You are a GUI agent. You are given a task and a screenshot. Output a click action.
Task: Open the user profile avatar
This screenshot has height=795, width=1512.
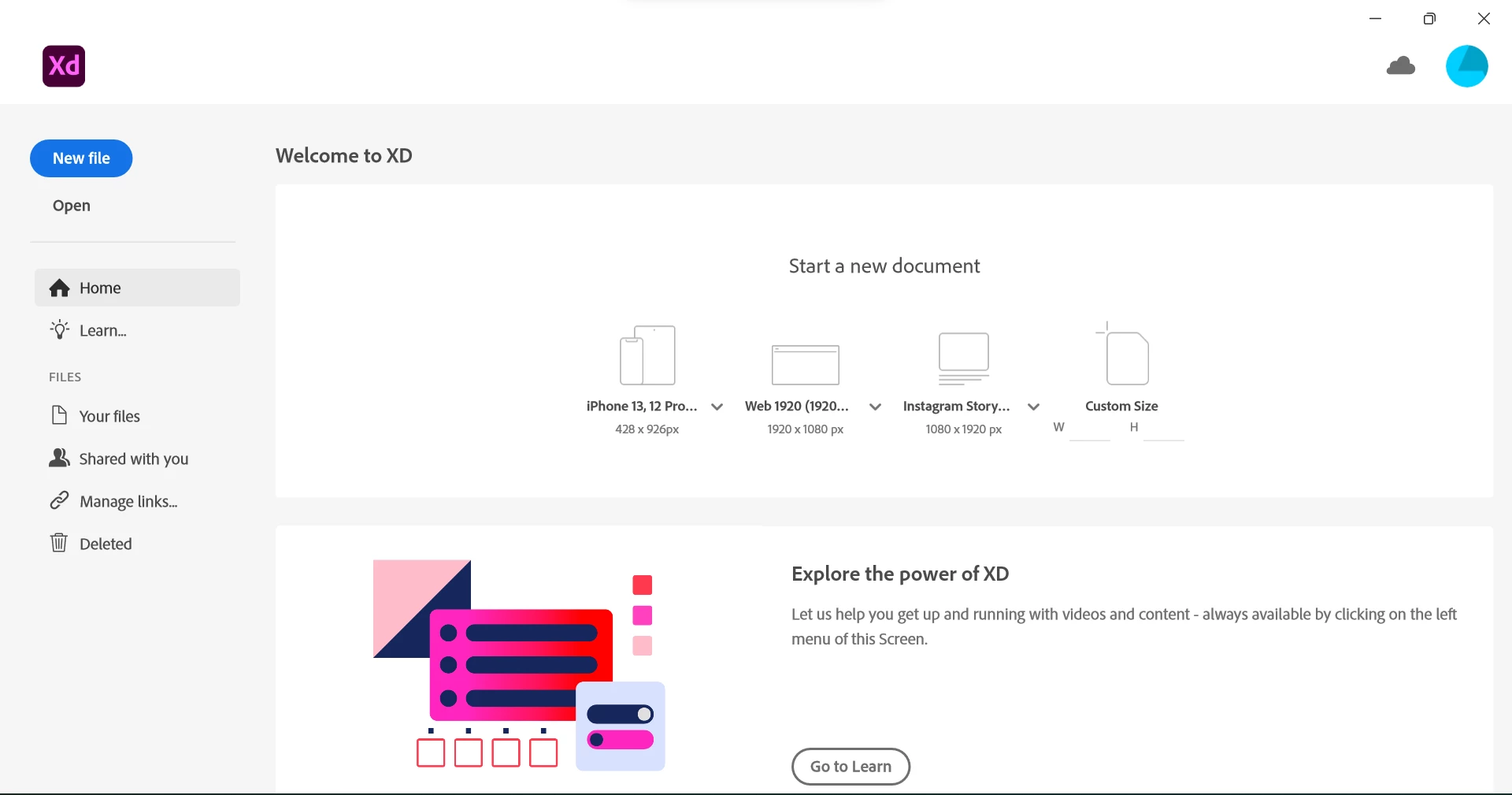tap(1467, 66)
